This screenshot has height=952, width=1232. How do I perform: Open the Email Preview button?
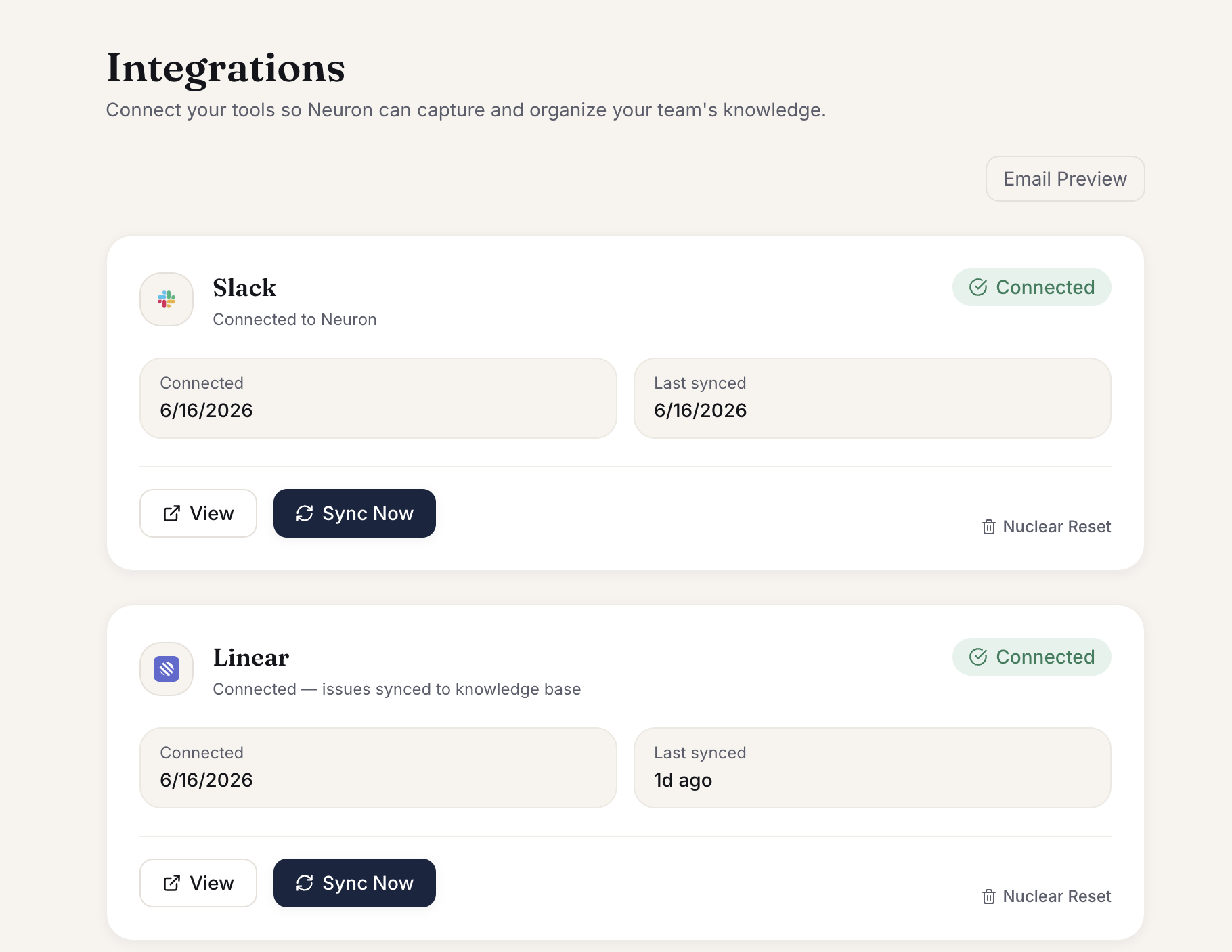(x=1065, y=179)
